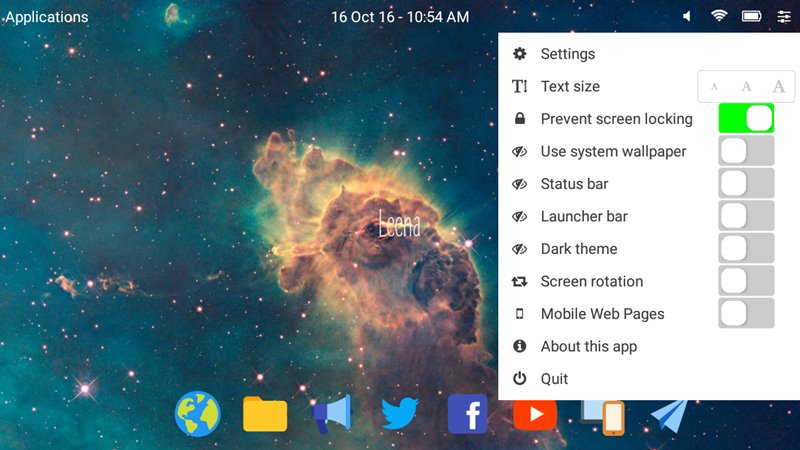Select the small text size A
800x450 pixels.
714,87
